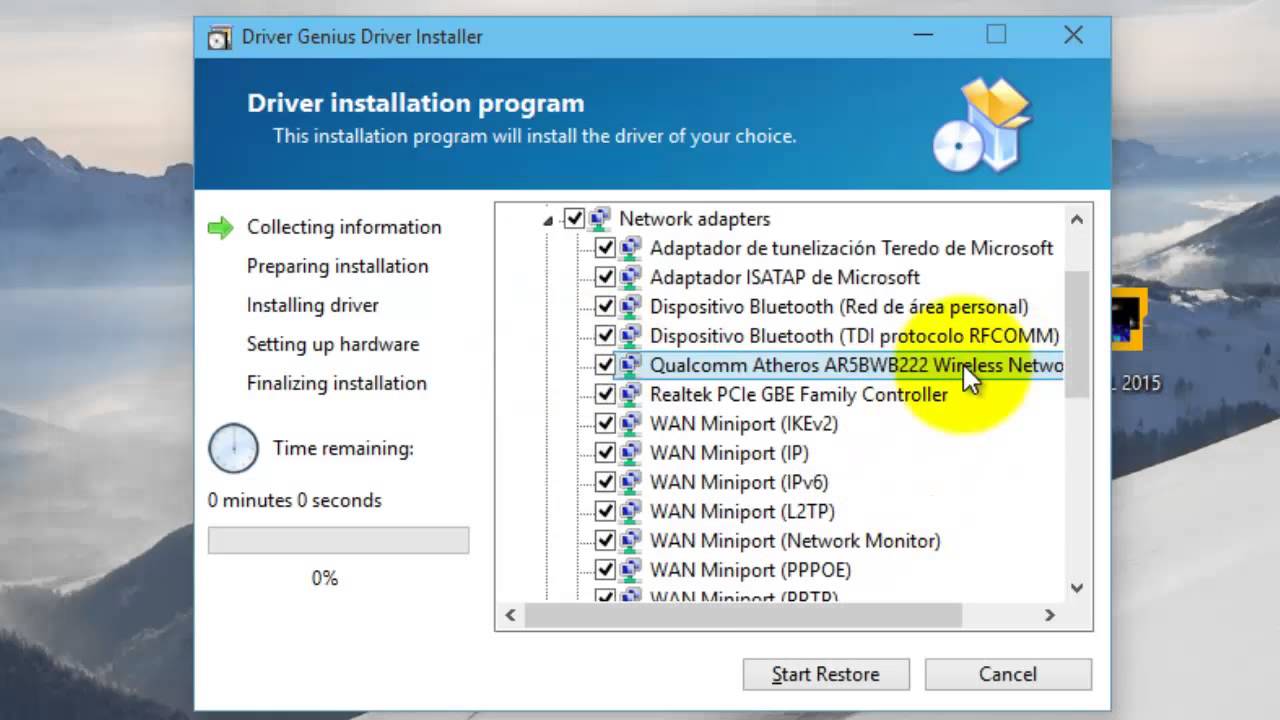Click the Finalizing installation step label
Viewport: 1280px width, 720px height.
click(x=337, y=383)
